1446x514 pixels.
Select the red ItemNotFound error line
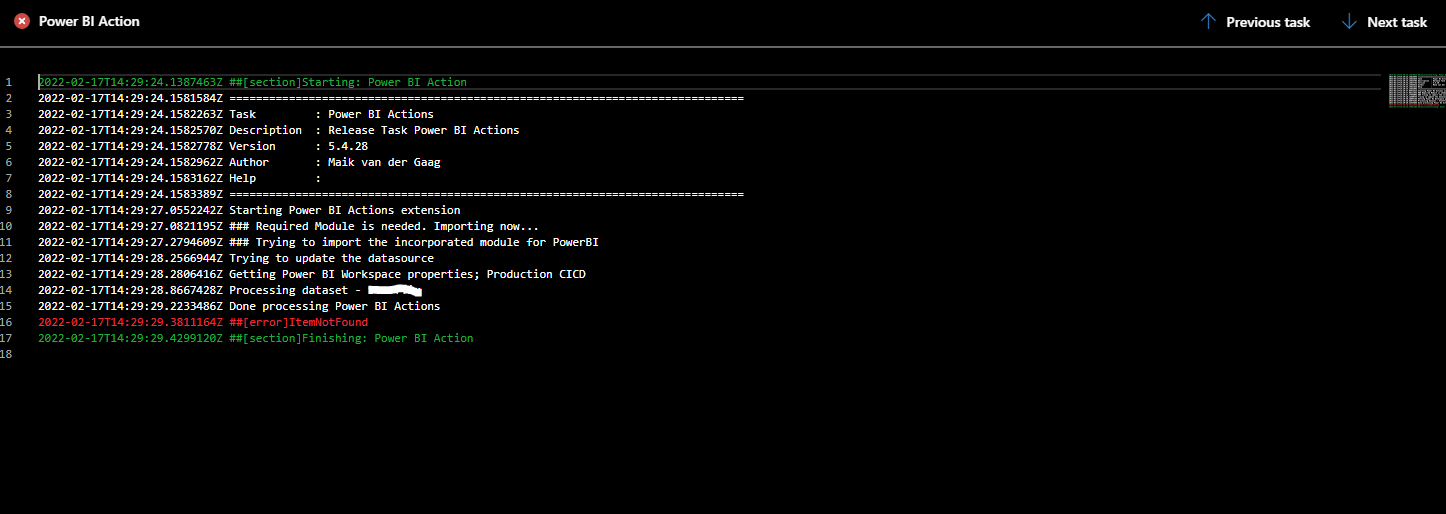tap(203, 322)
